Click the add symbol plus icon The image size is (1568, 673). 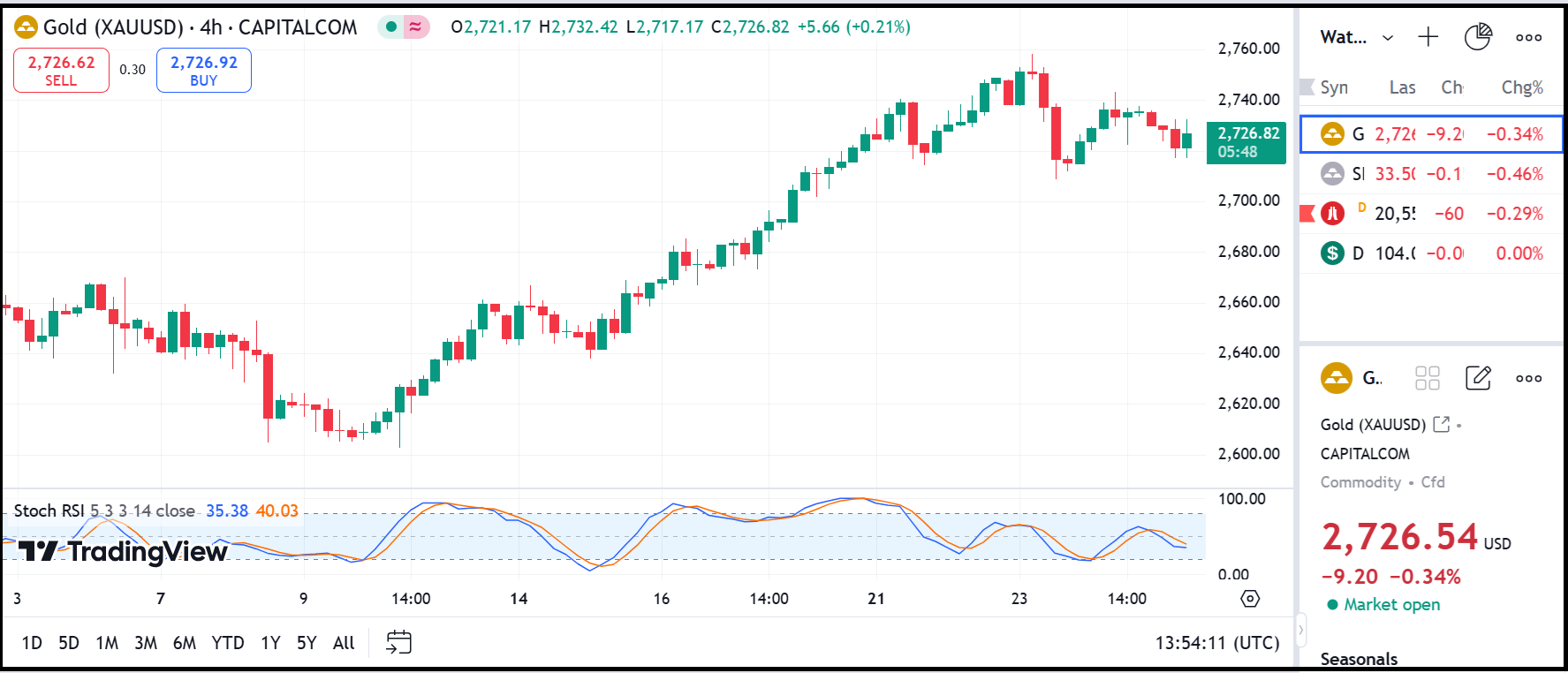tap(1428, 37)
